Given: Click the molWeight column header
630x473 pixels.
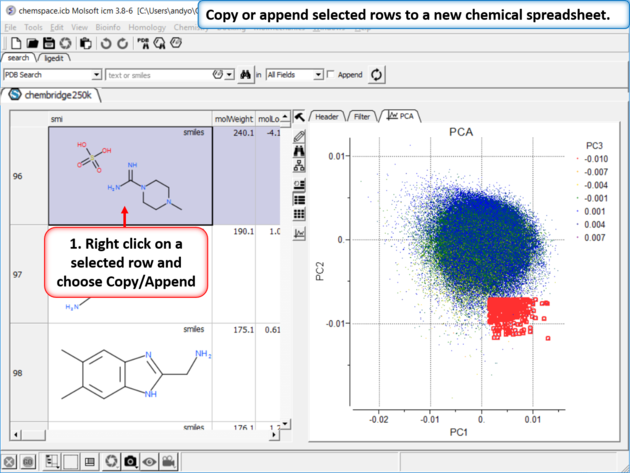Looking at the screenshot, I should coord(234,118).
